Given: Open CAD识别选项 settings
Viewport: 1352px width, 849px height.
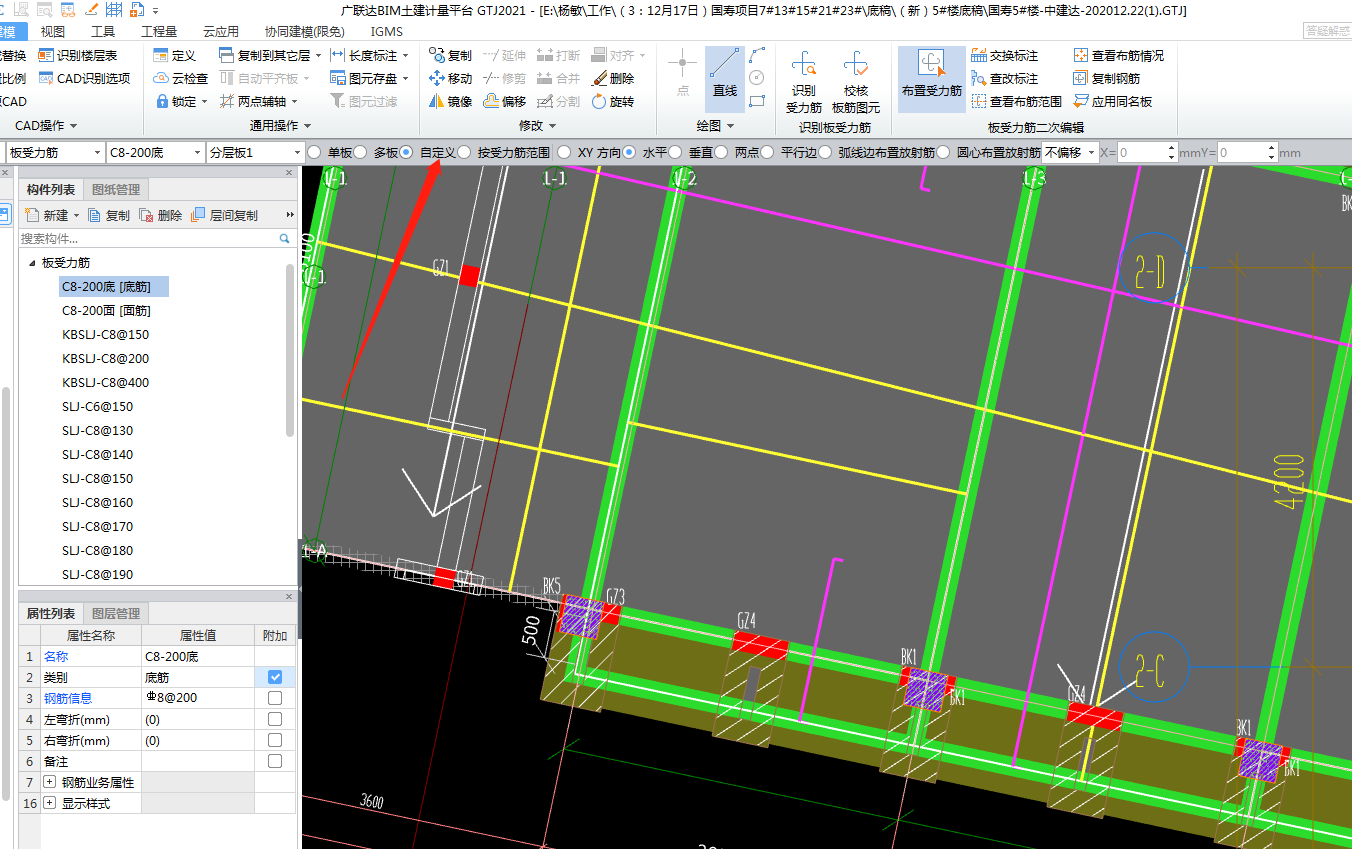Looking at the screenshot, I should (84, 78).
